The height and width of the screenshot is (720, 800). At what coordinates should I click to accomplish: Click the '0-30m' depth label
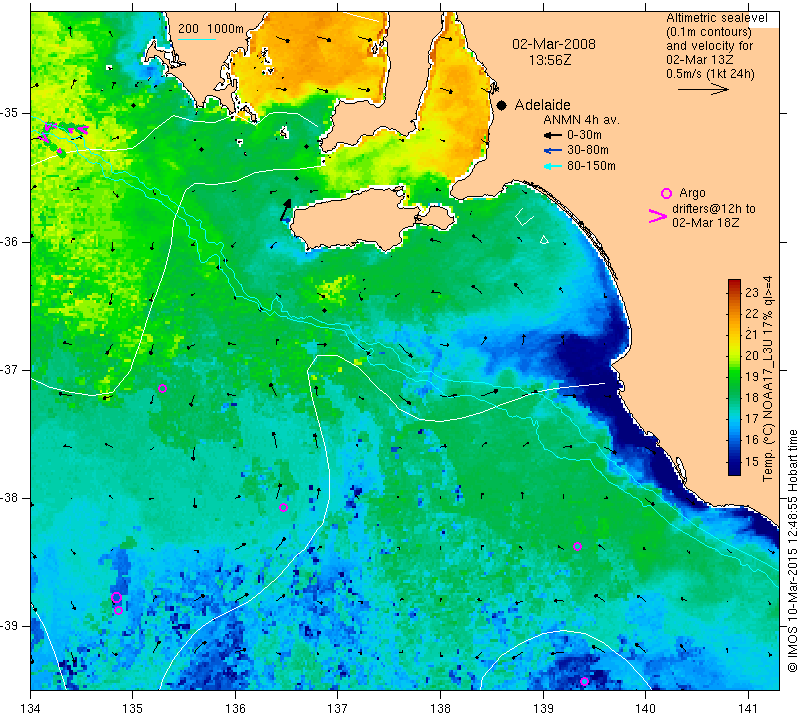click(584, 135)
